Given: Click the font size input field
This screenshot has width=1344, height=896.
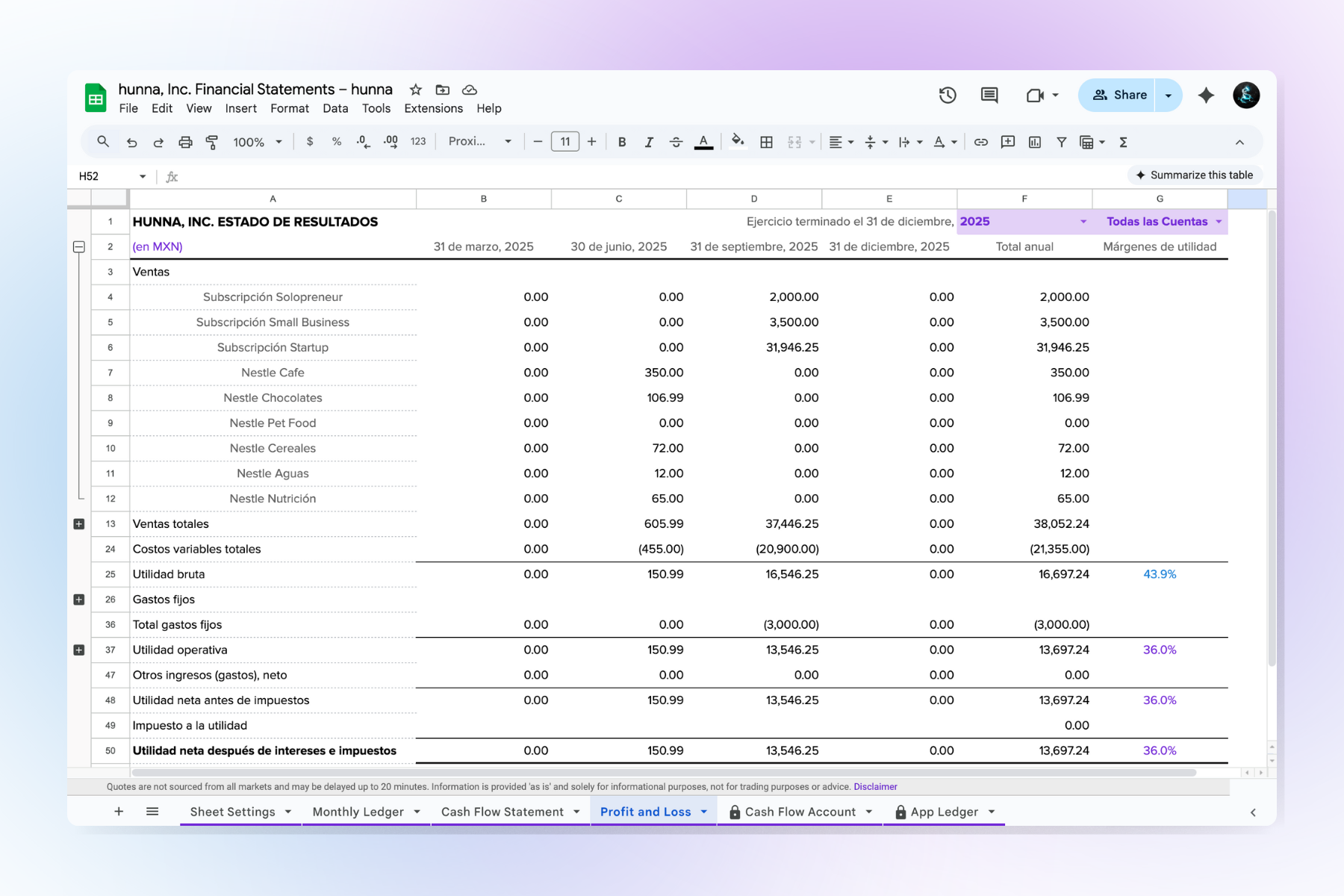Looking at the screenshot, I should (565, 142).
